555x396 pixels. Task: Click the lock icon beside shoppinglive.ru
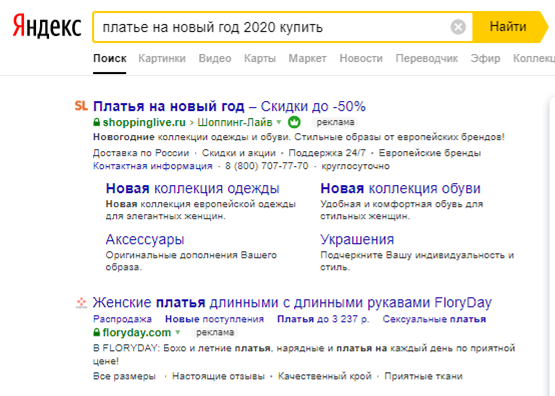tap(96, 122)
